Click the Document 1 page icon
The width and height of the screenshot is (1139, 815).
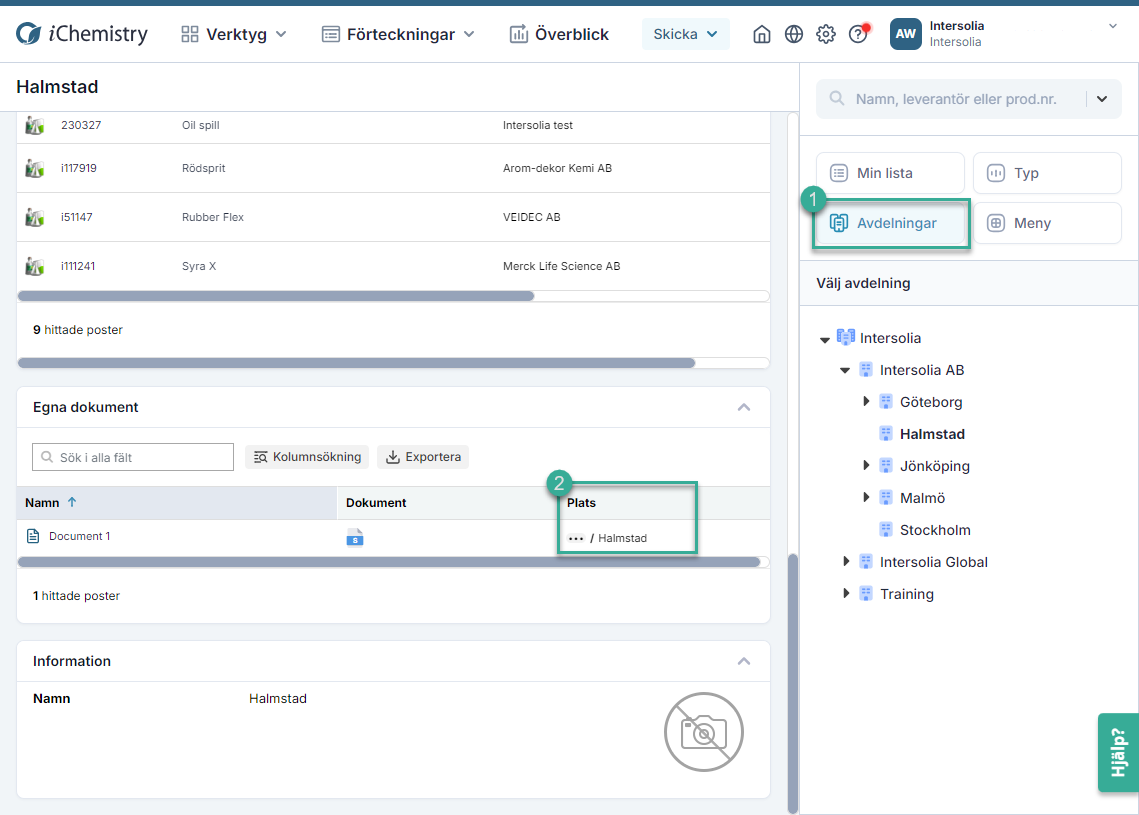click(x=33, y=536)
